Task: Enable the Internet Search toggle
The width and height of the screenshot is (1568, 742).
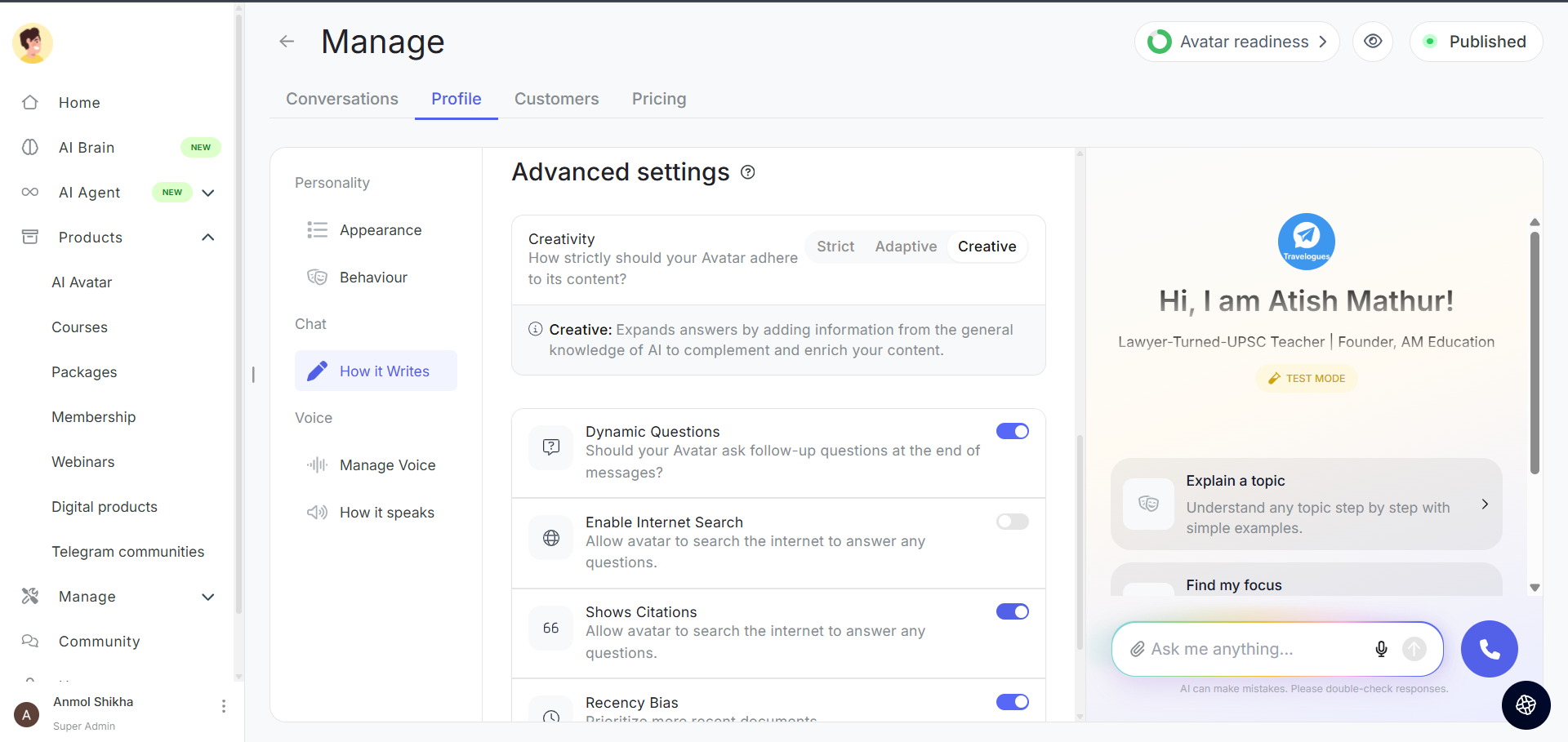Action: 1012,522
